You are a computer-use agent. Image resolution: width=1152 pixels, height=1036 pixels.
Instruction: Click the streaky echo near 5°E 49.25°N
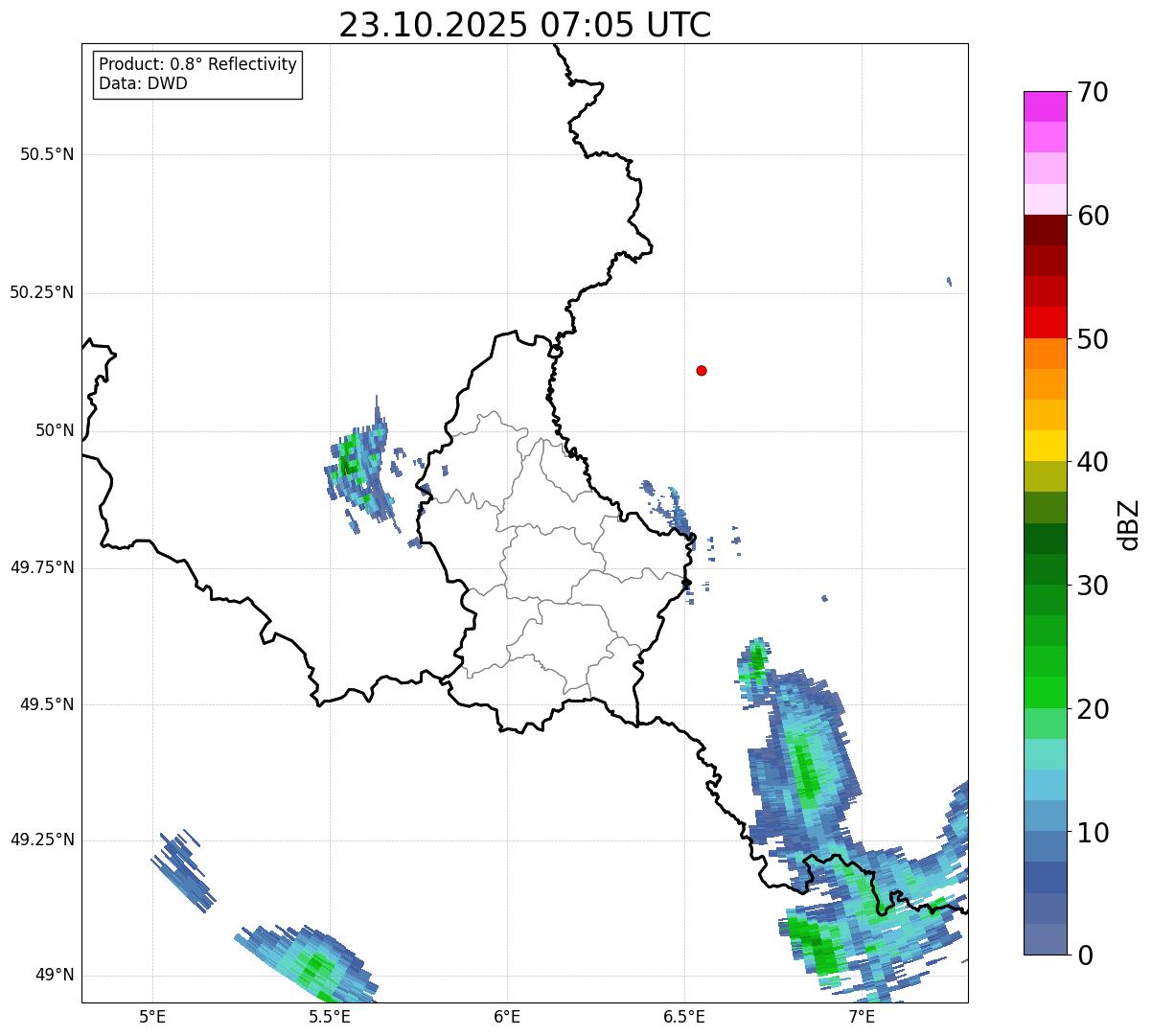point(183,871)
